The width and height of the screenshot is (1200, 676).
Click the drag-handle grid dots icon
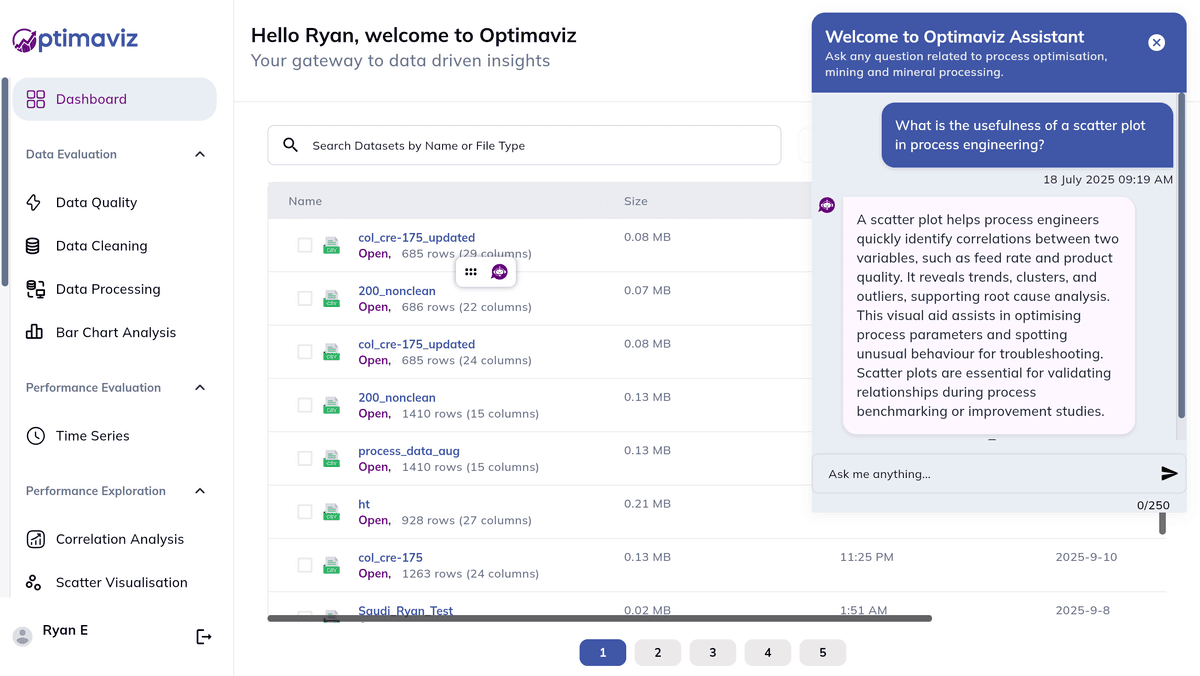point(471,272)
